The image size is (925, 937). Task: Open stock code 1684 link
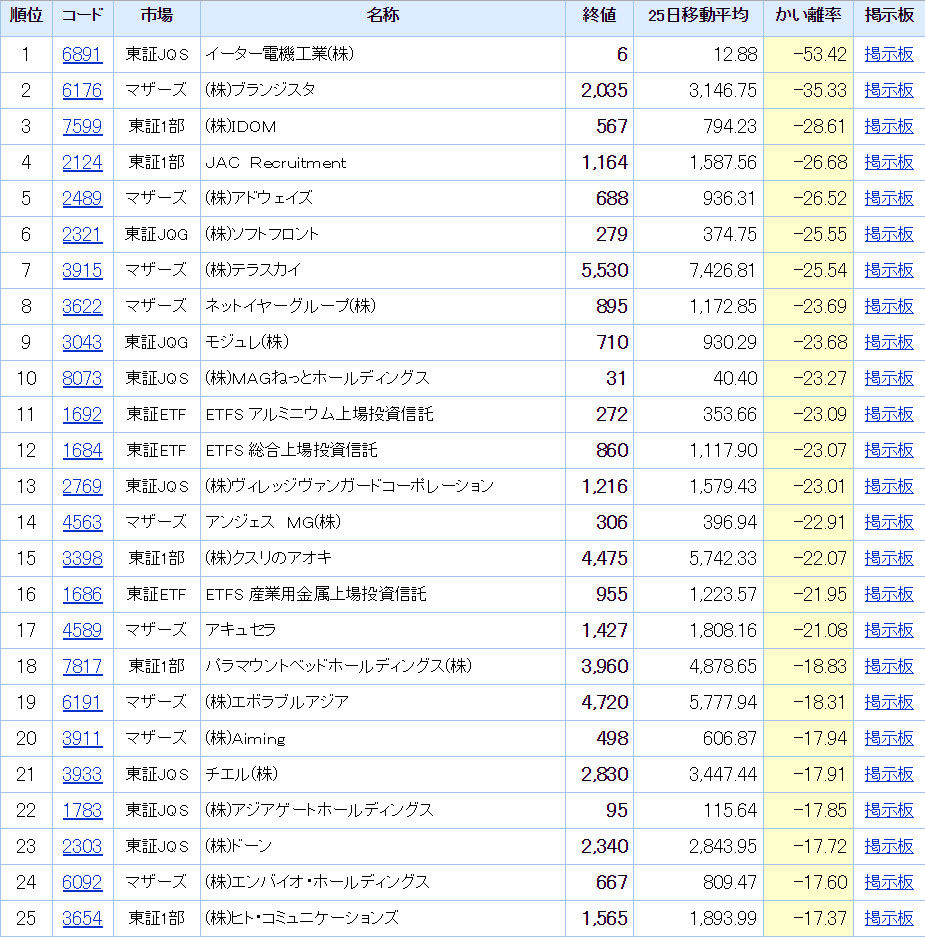click(x=82, y=450)
